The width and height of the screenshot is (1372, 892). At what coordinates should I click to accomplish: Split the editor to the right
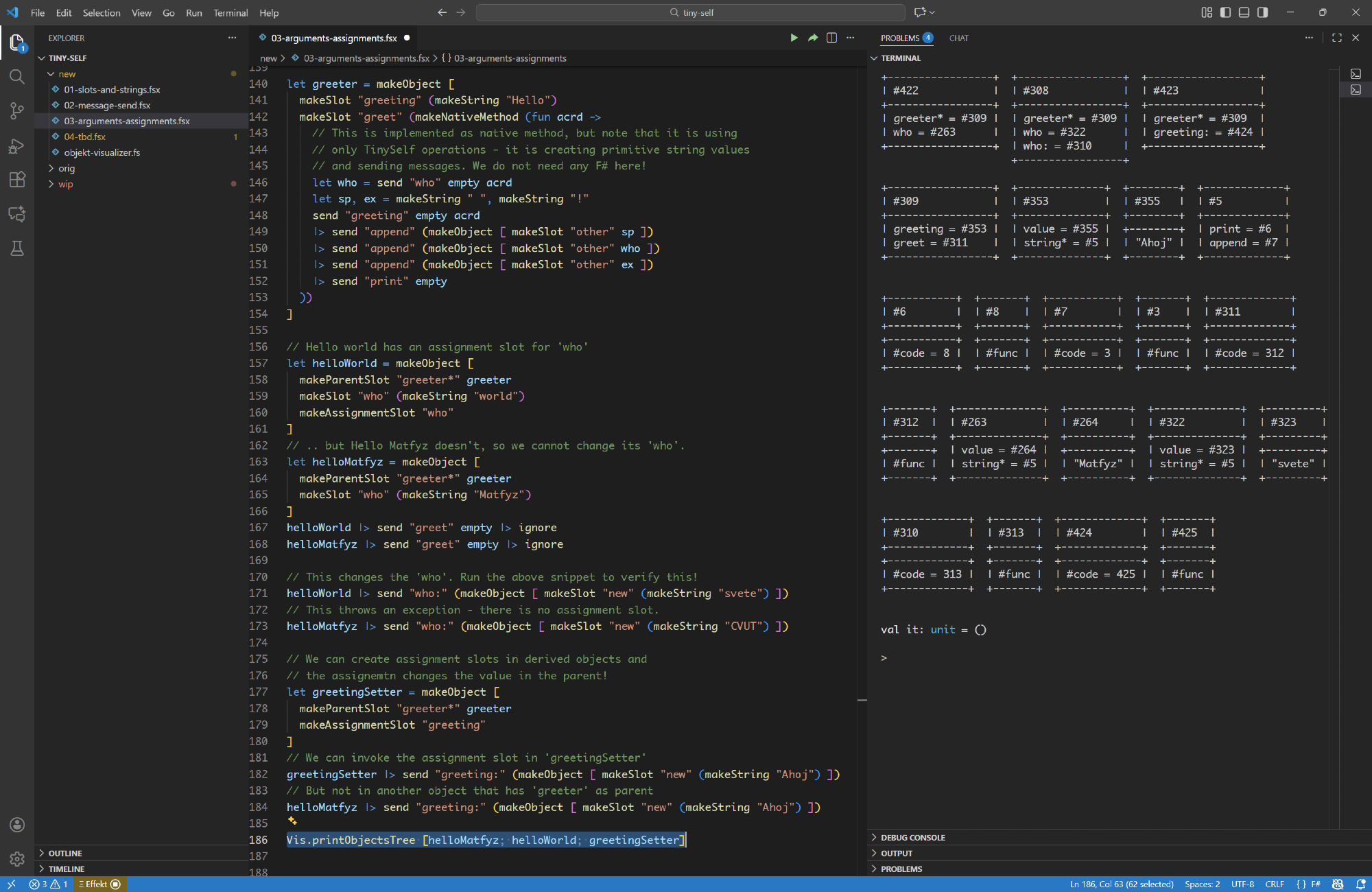point(831,38)
